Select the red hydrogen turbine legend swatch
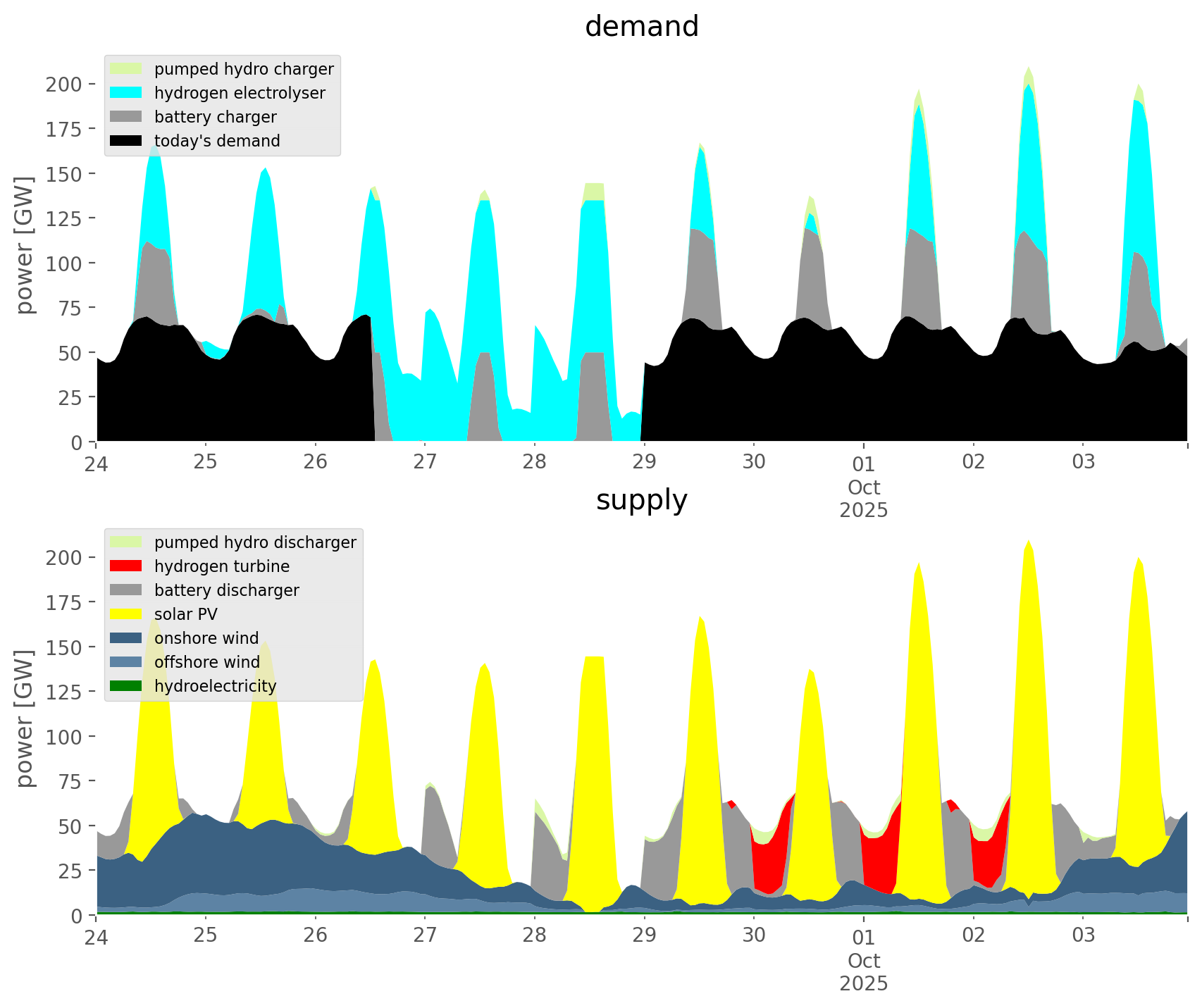The image size is (1202, 1008). click(x=126, y=566)
